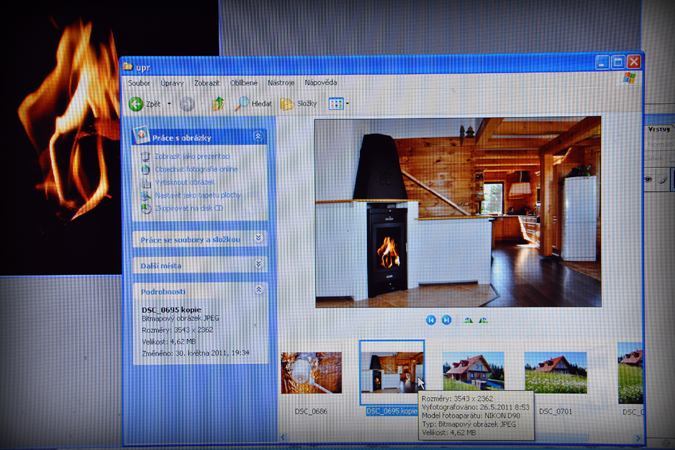
Task: Collapse the Práce s obrázky panel
Action: [258, 137]
